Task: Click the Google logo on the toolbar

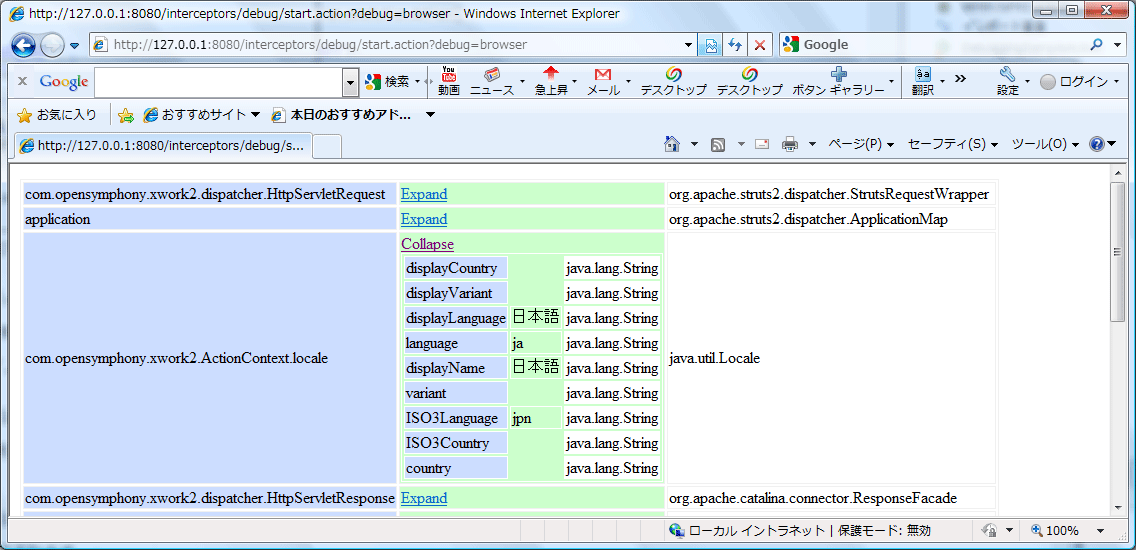Action: [64, 82]
